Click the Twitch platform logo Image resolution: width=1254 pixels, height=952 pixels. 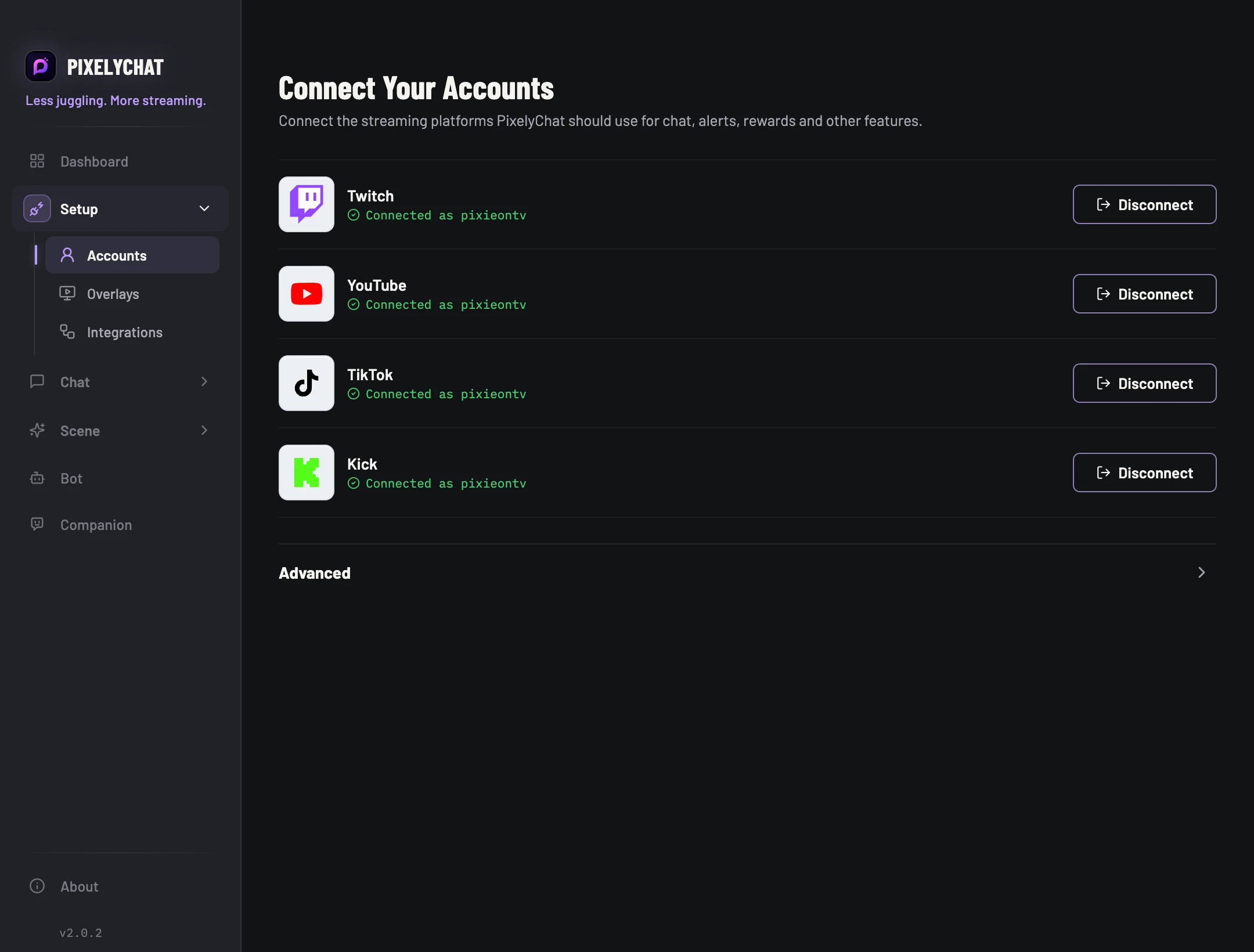tap(307, 204)
